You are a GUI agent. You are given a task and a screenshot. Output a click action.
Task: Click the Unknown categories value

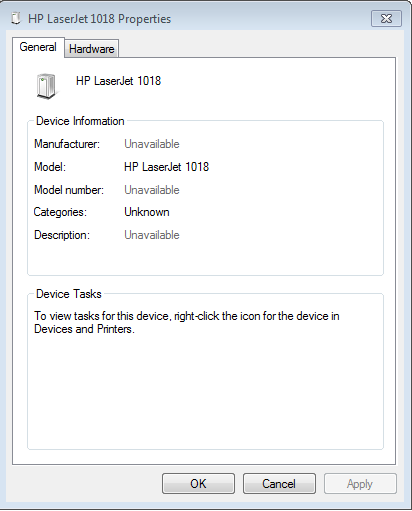147,212
